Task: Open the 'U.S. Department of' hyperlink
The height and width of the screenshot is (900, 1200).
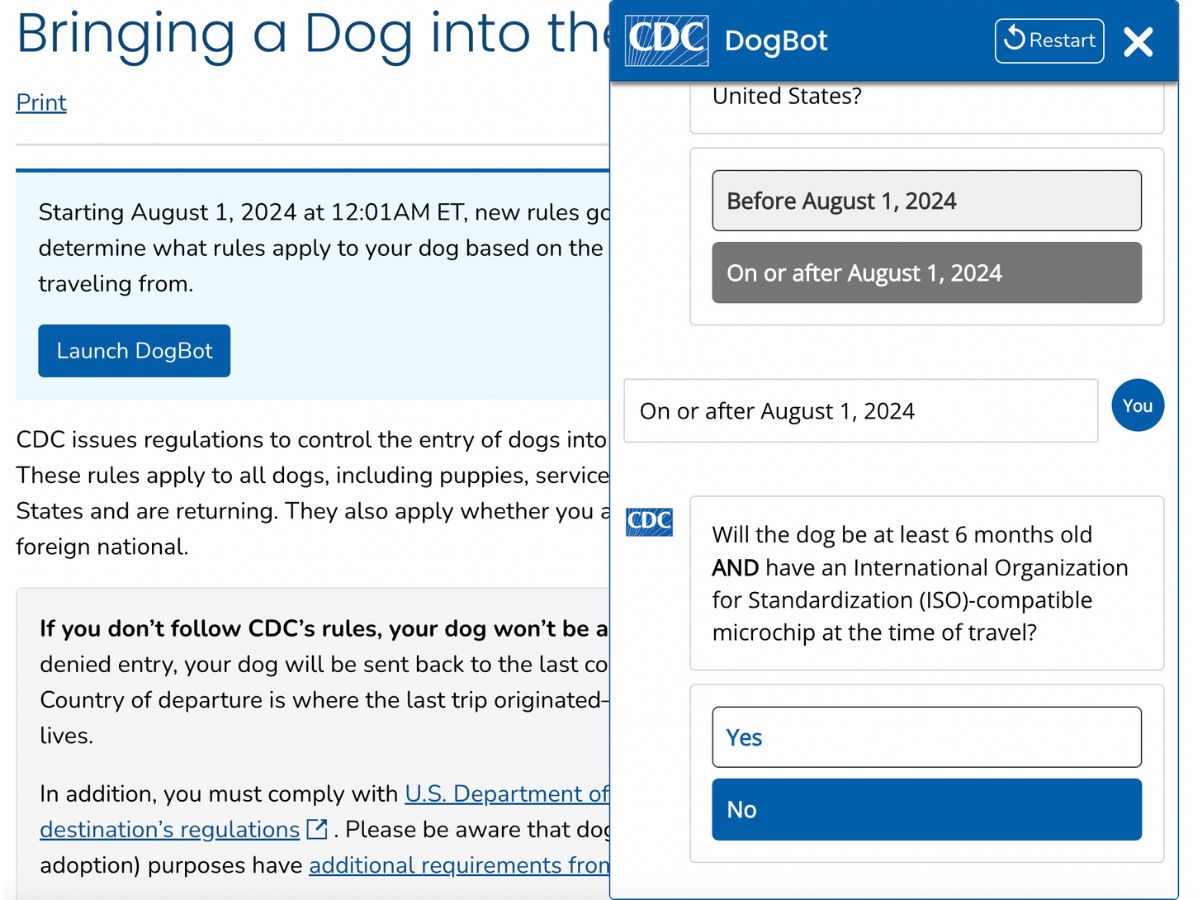Action: 505,793
